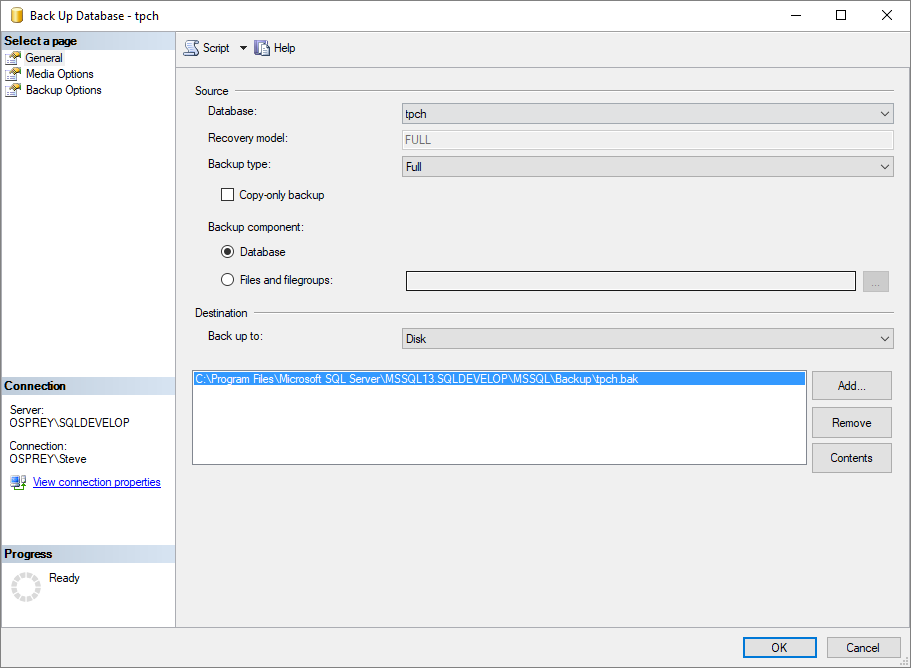This screenshot has width=911, height=668.
Task: Select the Database backup component radio
Action: pos(227,252)
